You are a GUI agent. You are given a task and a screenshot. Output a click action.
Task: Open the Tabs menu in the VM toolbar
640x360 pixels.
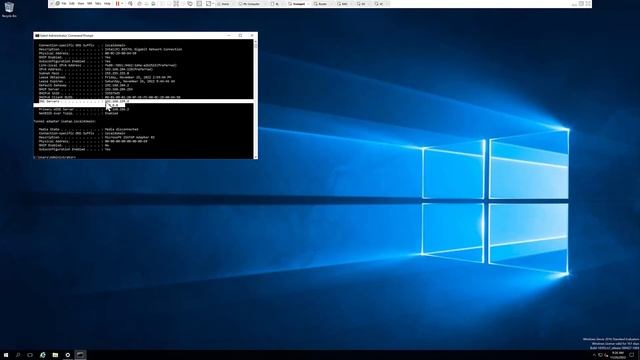(x=98, y=4)
